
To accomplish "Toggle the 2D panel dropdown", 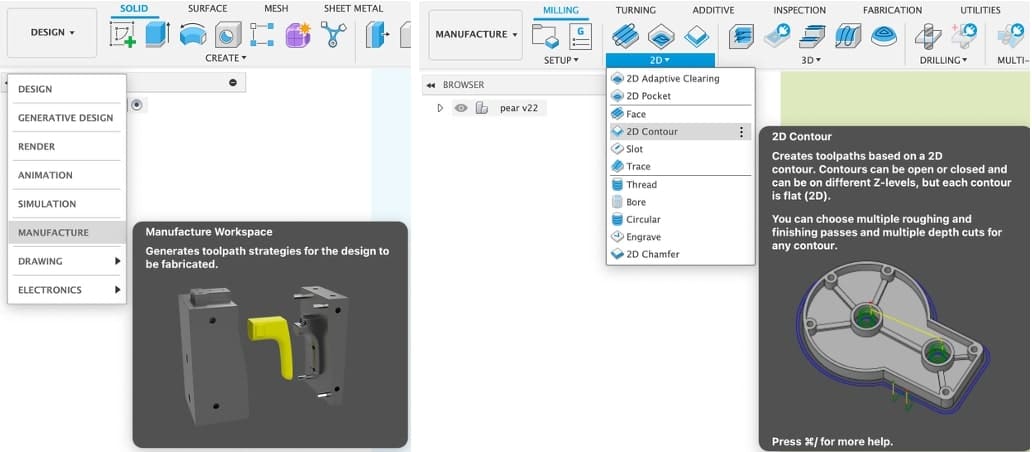I will point(660,60).
